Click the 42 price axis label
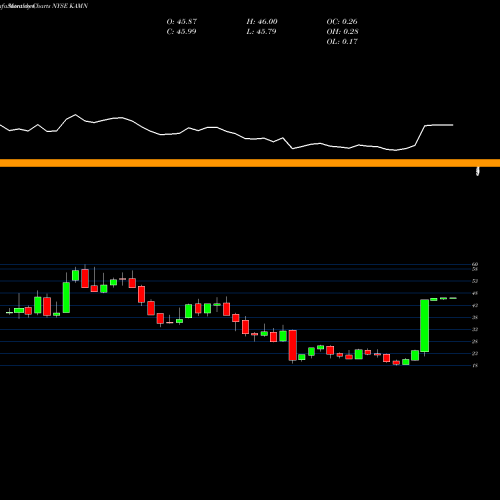Image resolution: width=500 pixels, height=500 pixels. (475, 305)
